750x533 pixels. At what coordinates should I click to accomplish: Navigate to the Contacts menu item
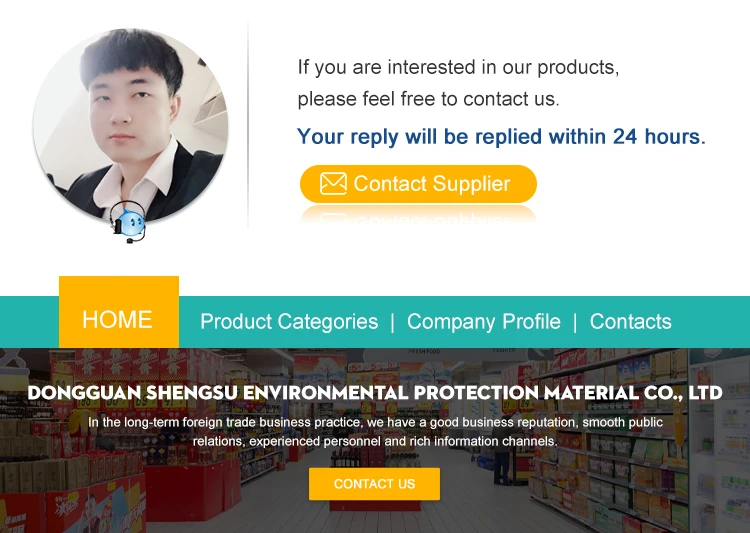coord(630,322)
